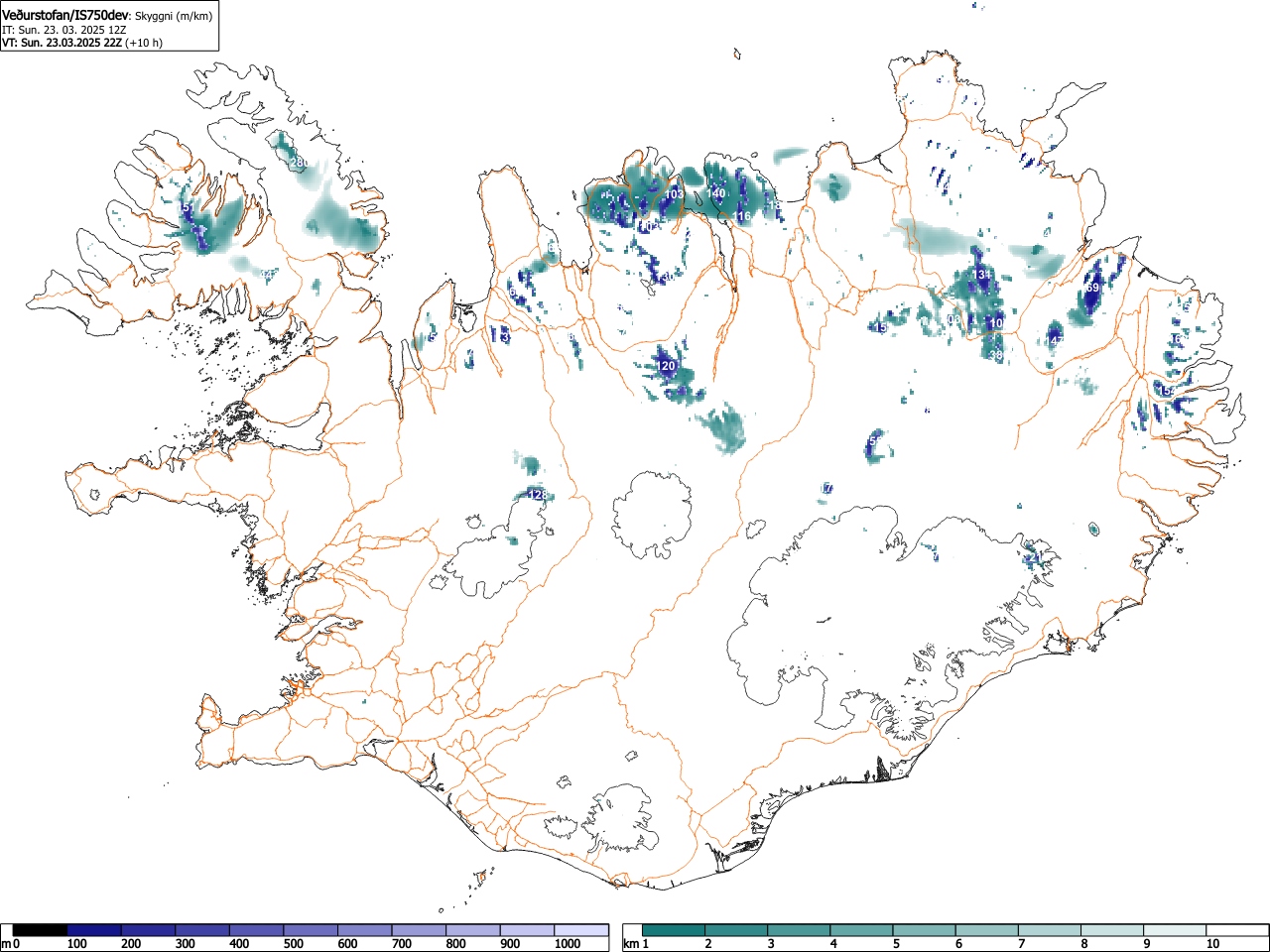The image size is (1270, 952).
Task: Click the black 0–100 m legend swatch
Action: click(x=41, y=930)
